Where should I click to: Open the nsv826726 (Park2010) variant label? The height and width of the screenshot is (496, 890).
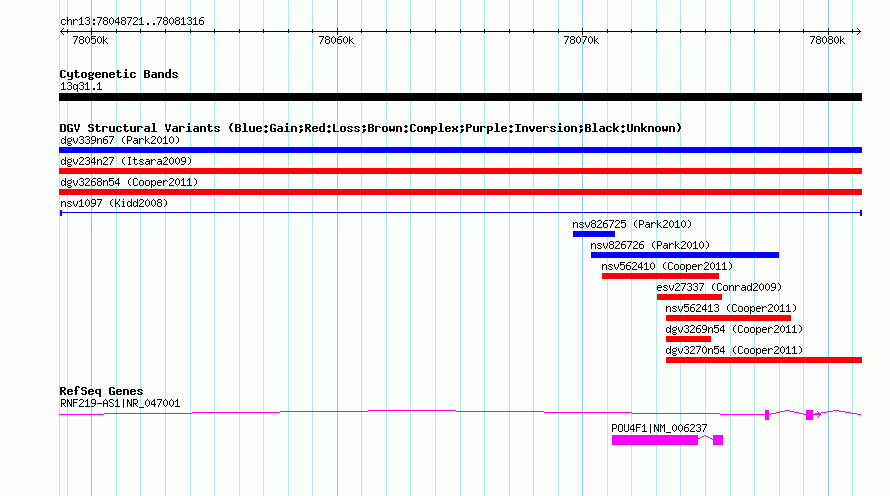click(x=650, y=245)
